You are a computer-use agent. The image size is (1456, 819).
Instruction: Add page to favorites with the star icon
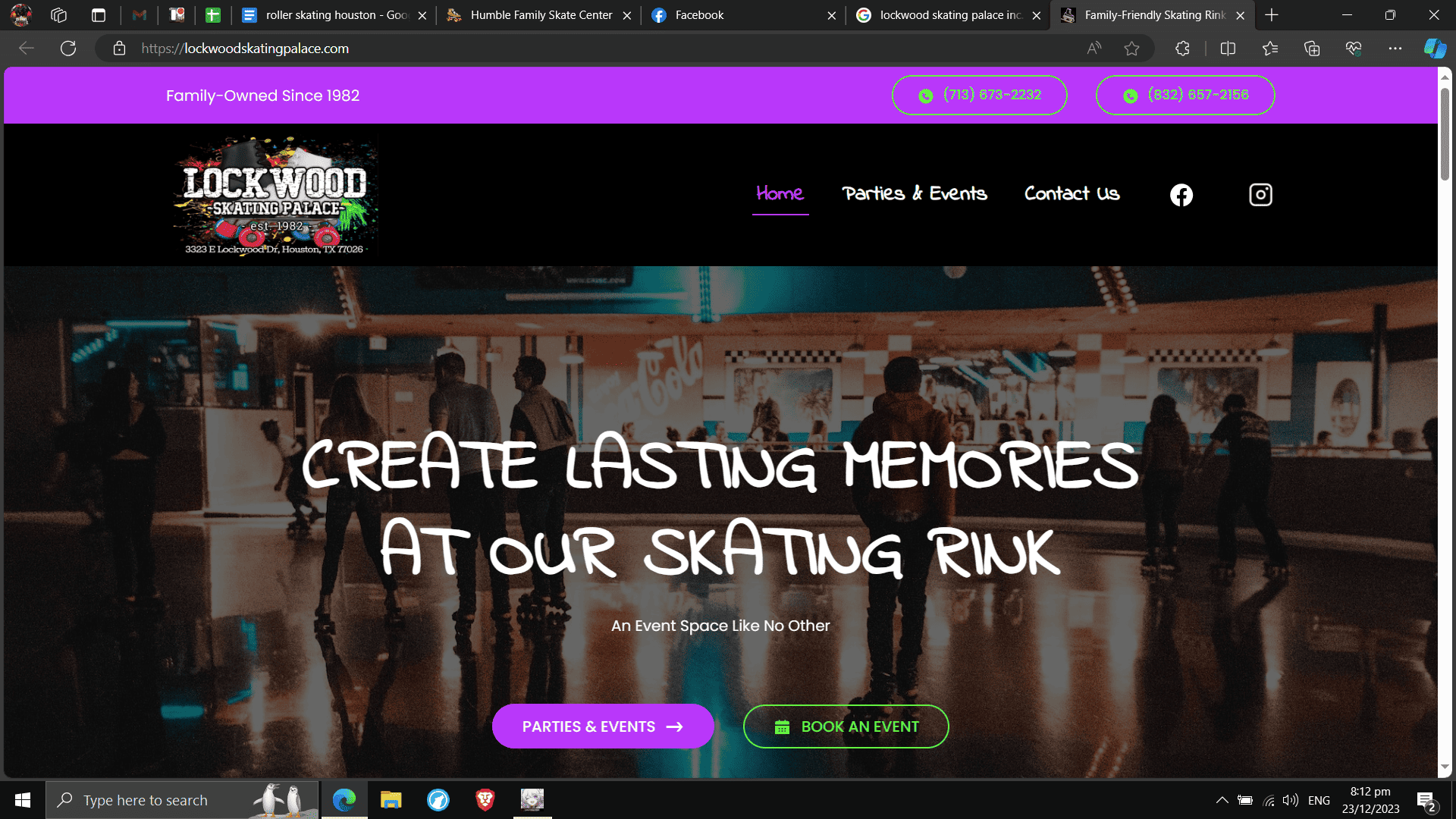(1131, 48)
